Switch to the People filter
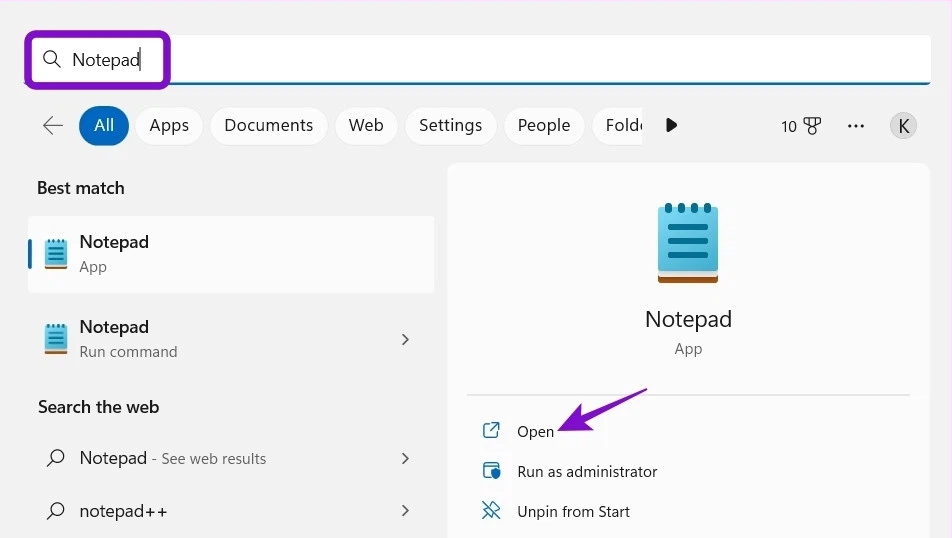The image size is (952, 538). pos(544,126)
